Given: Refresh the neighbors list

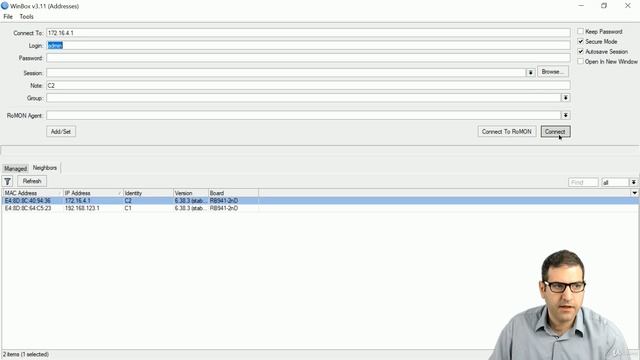Looking at the screenshot, I should [x=32, y=181].
